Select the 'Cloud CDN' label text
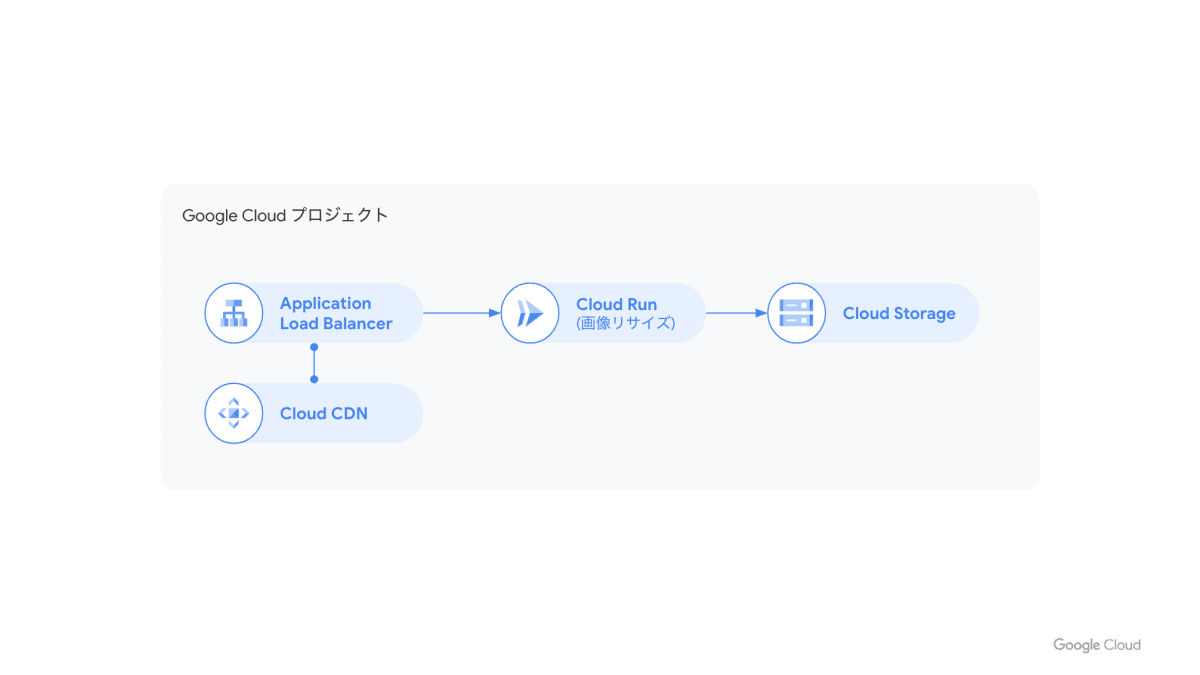The width and height of the screenshot is (1200, 675). click(x=324, y=414)
